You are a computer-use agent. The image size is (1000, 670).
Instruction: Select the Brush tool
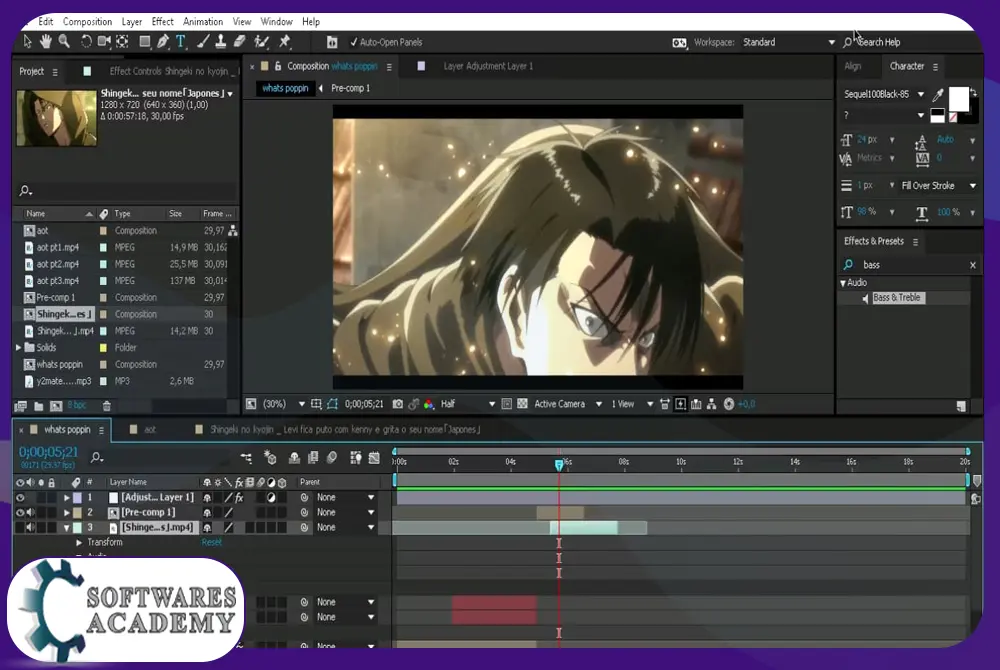tap(203, 42)
